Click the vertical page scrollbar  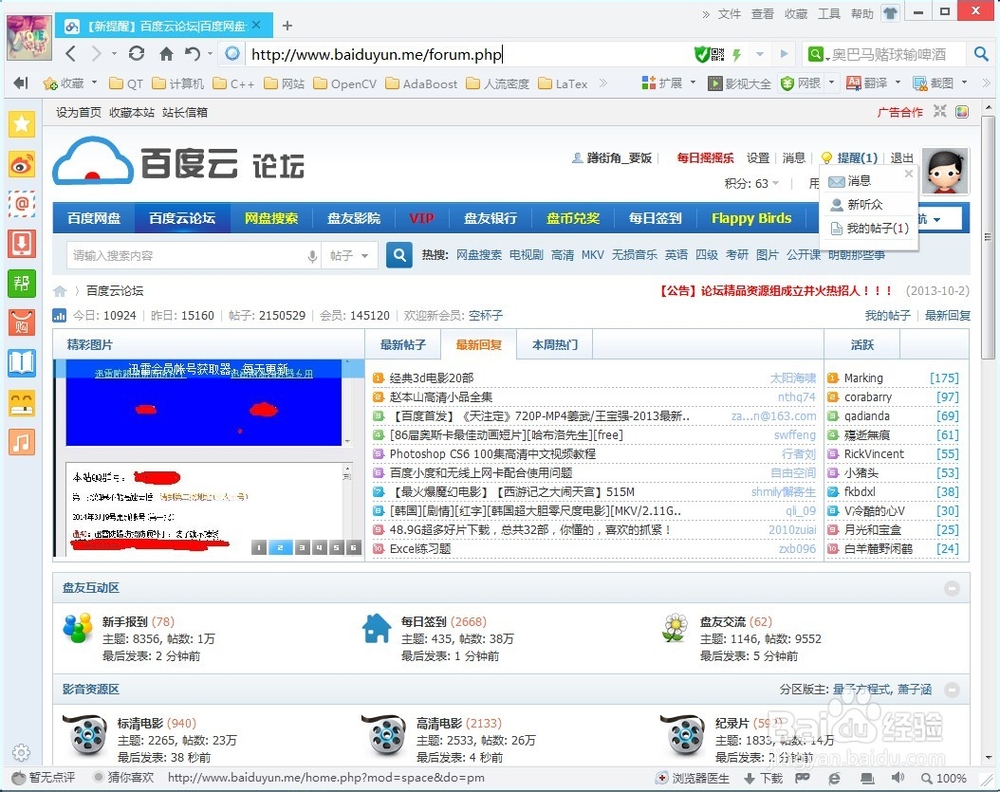(x=988, y=238)
